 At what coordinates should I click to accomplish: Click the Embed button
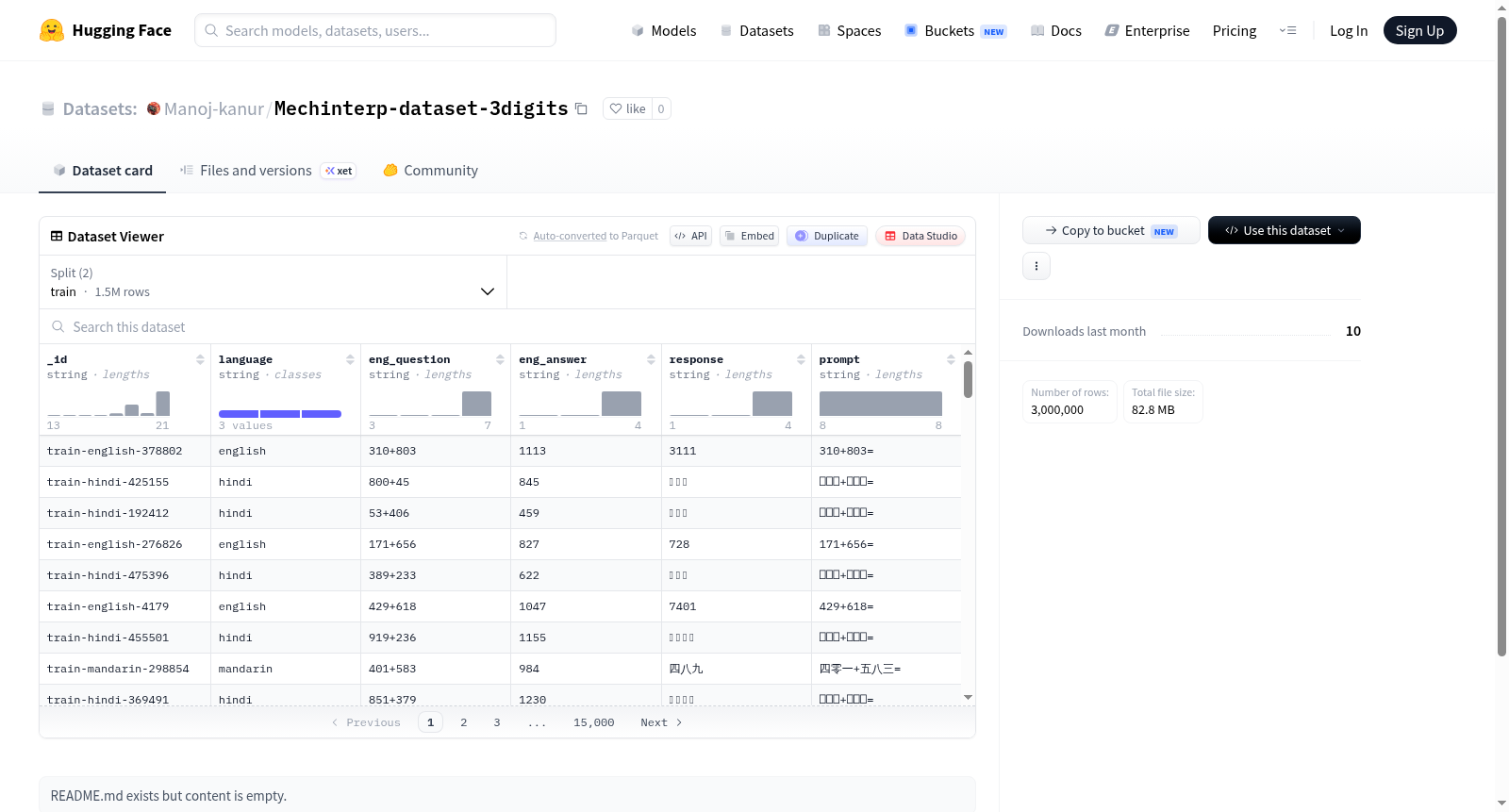tap(749, 236)
